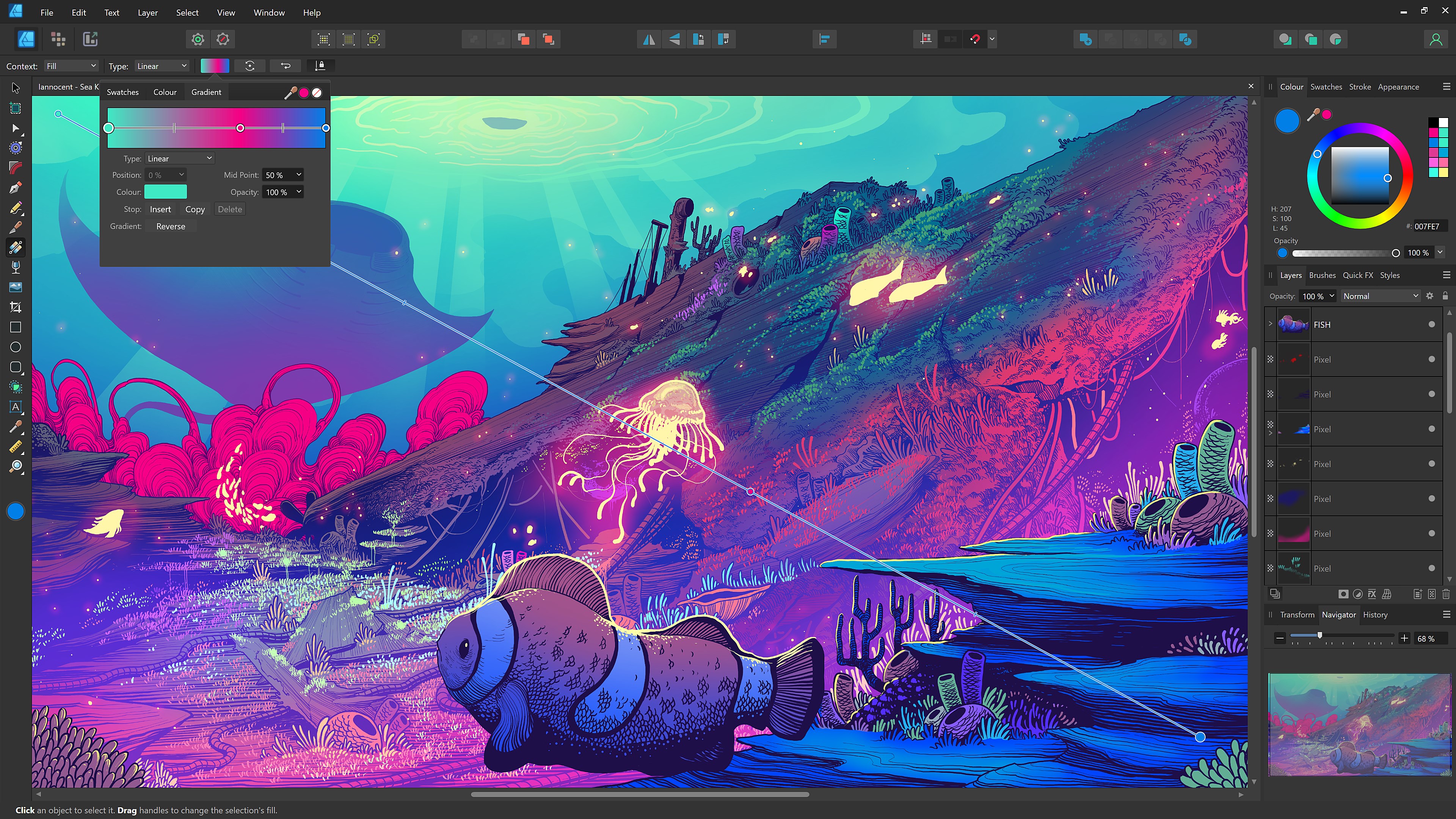Toggle visibility of the first Pixel layer

1432,359
